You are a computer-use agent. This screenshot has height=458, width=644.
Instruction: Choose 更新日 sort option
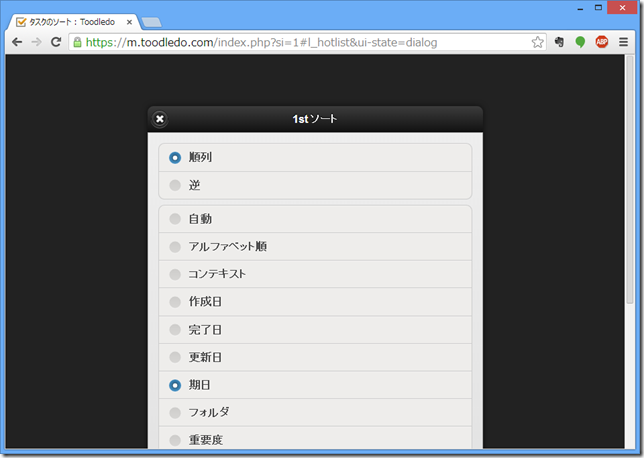point(315,357)
